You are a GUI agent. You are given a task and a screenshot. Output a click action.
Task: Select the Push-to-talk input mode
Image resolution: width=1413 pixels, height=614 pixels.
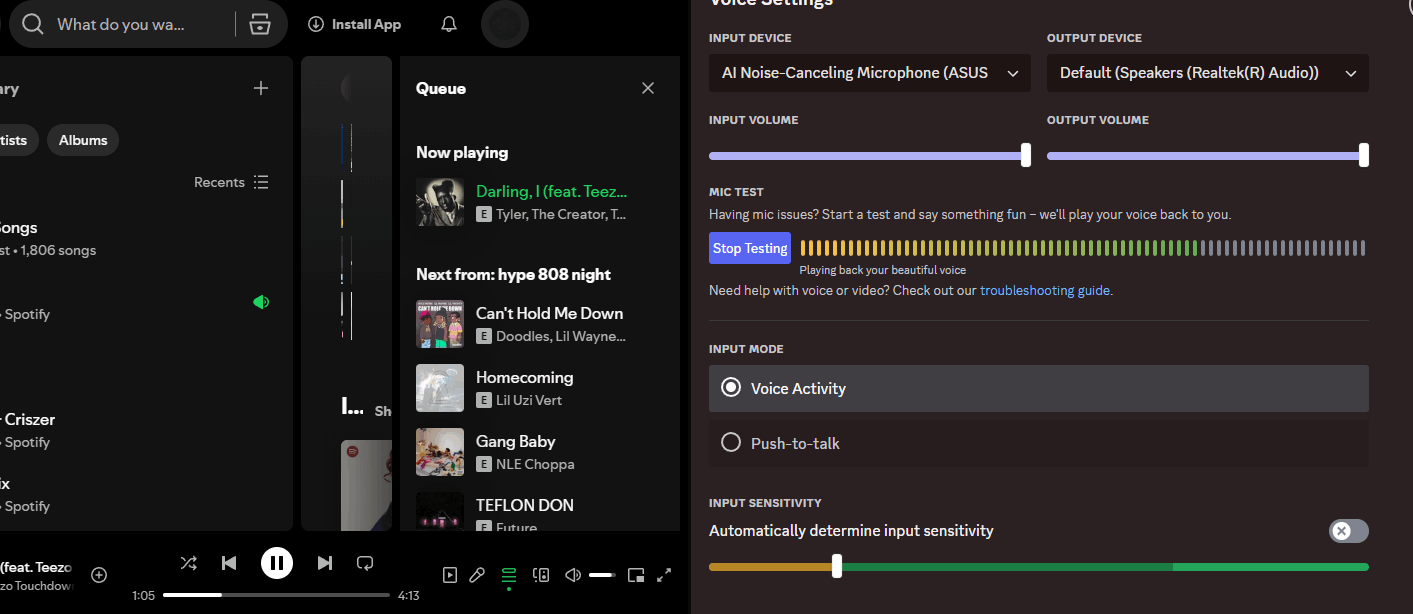tap(1038, 443)
